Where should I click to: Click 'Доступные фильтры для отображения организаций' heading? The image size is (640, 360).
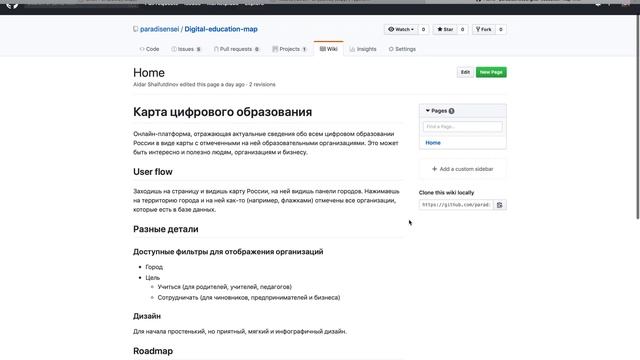[x=228, y=252]
